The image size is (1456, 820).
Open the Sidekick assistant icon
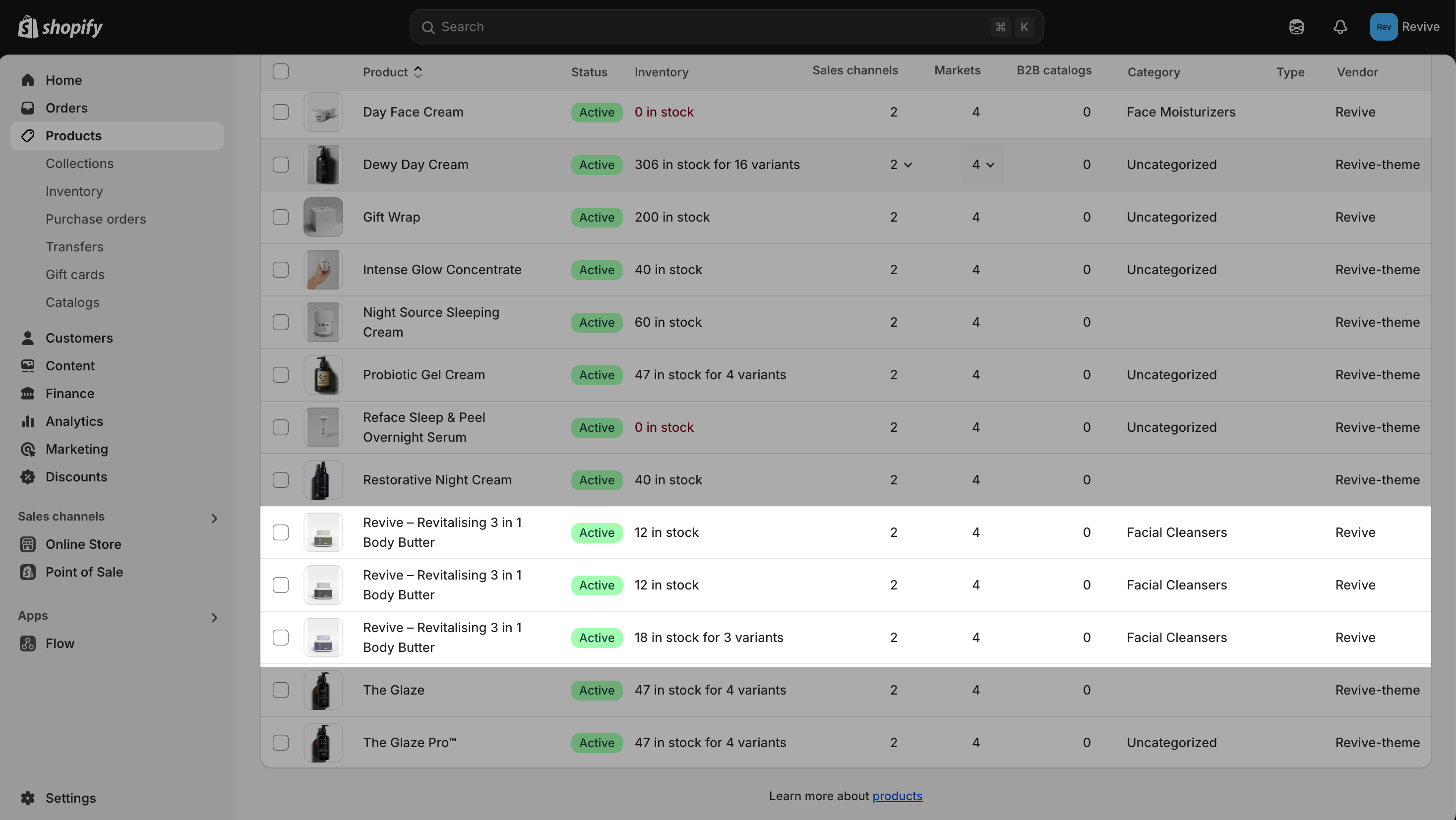[1296, 27]
